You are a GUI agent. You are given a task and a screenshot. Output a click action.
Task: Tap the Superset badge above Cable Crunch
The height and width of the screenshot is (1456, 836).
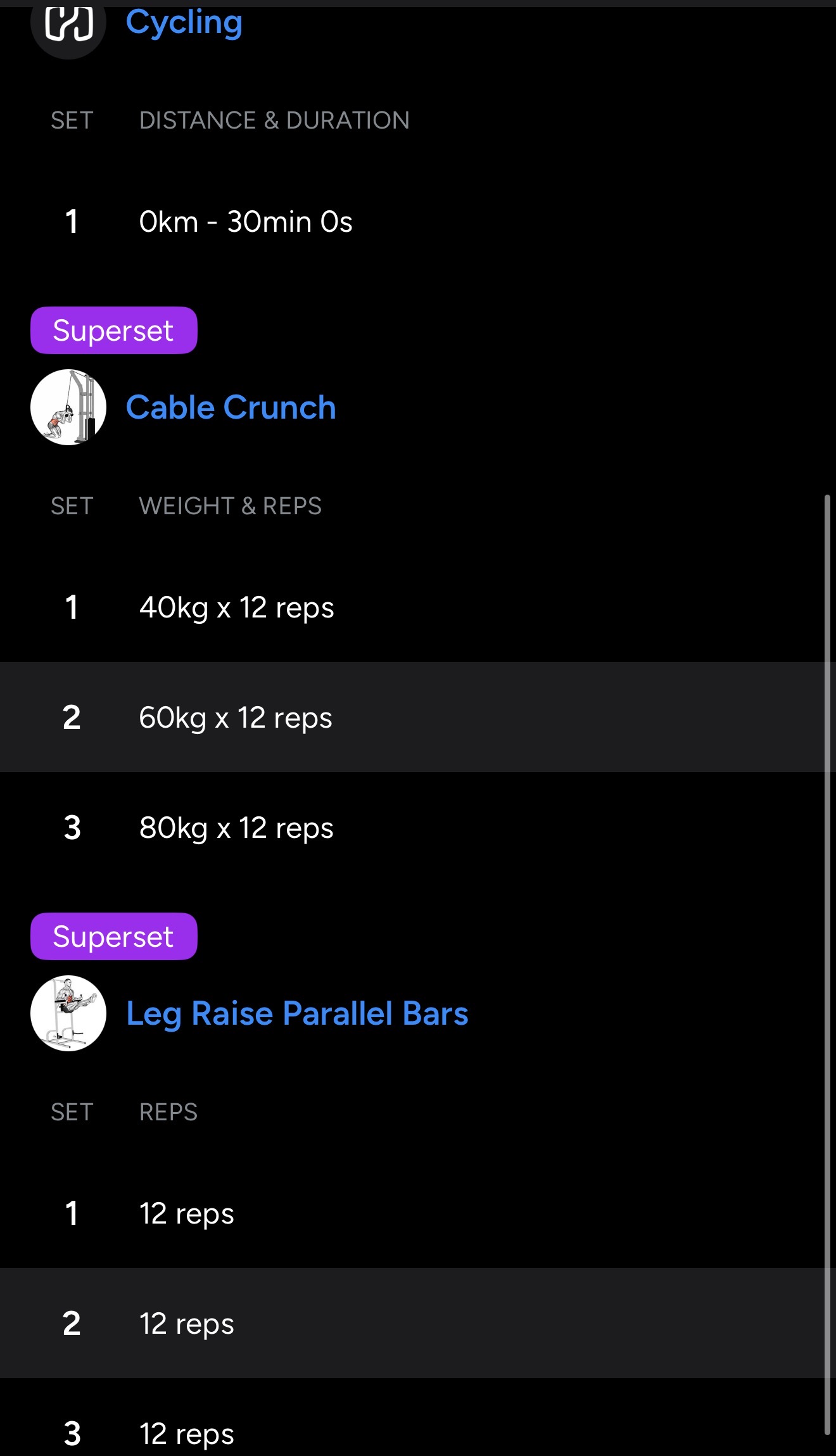[114, 331]
